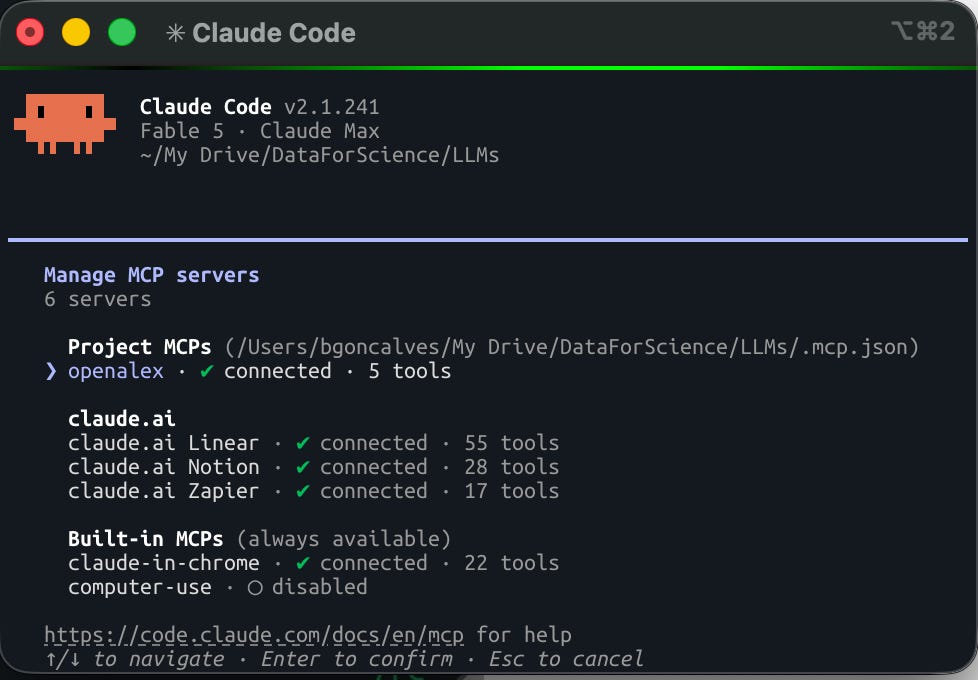Close the terminal window with red button
This screenshot has height=680, width=978.
click(30, 32)
